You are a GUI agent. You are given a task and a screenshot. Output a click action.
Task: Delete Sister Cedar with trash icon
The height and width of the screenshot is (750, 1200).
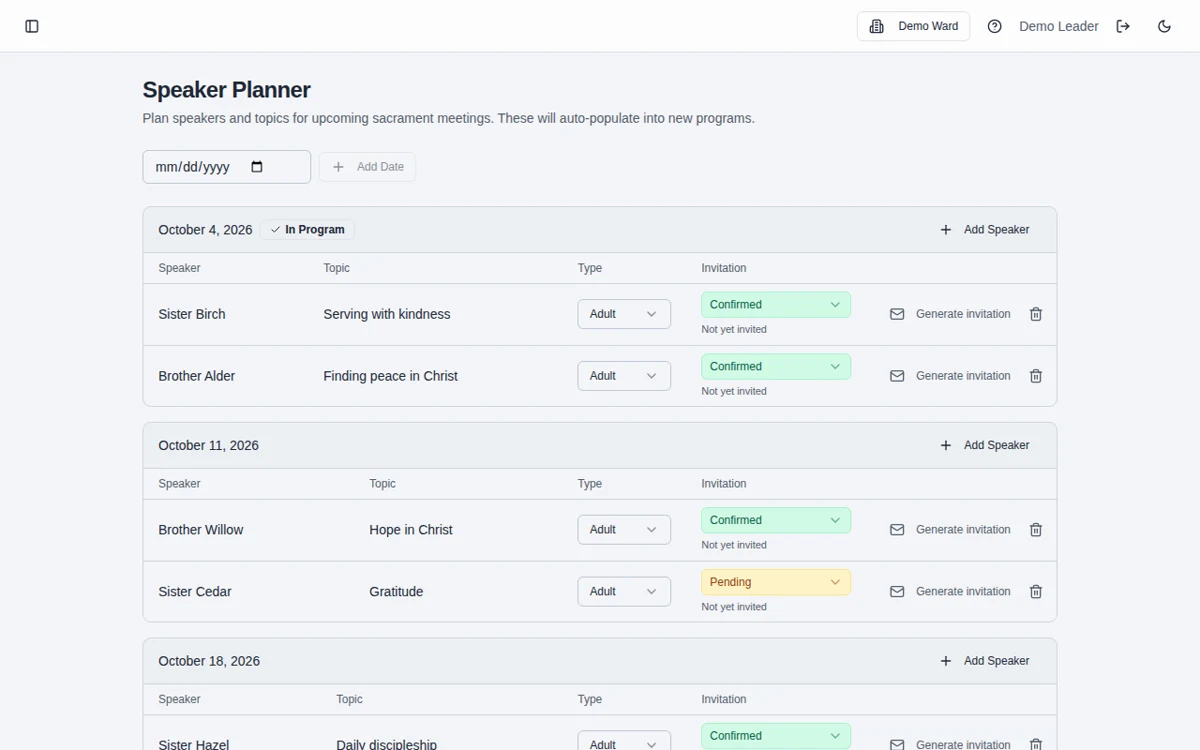pyautogui.click(x=1036, y=592)
